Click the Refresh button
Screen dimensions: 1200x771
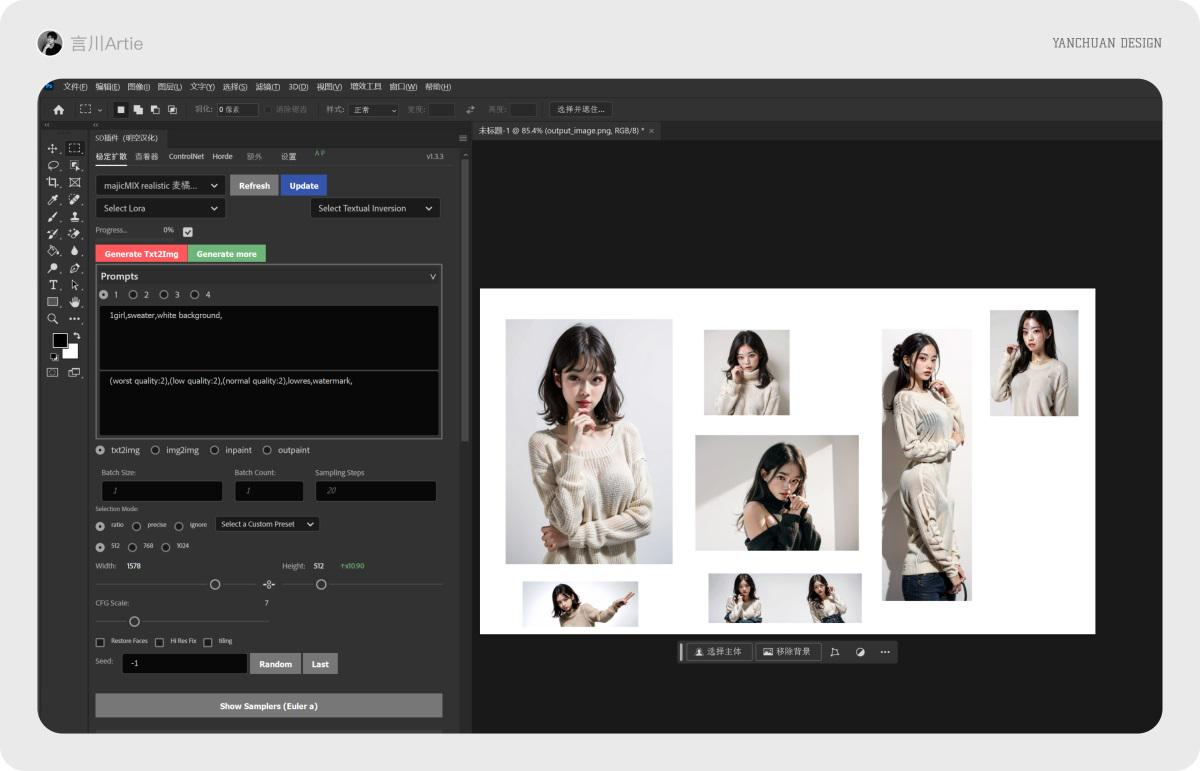[254, 185]
